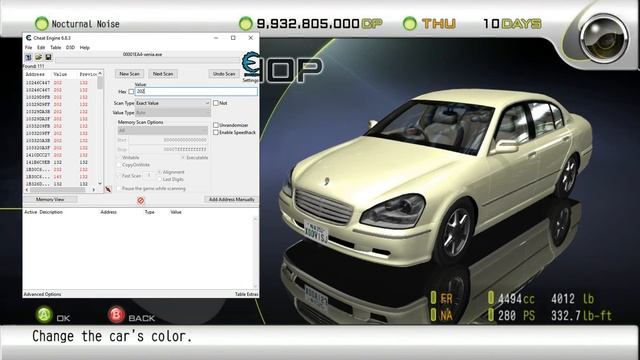Sort by the Previous column in found list

(87, 74)
